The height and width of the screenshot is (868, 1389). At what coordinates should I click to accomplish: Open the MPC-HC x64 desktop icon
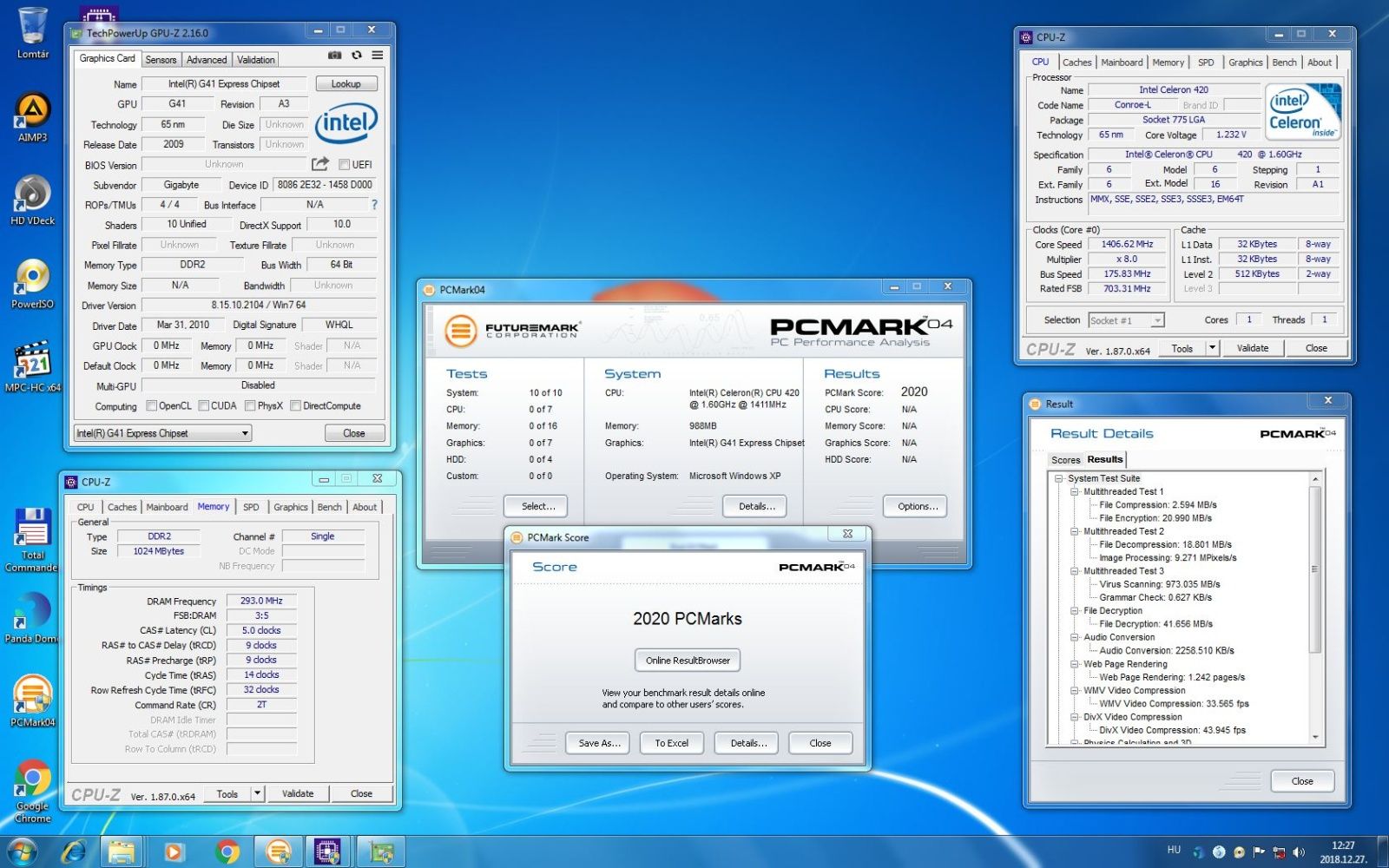pos(33,366)
